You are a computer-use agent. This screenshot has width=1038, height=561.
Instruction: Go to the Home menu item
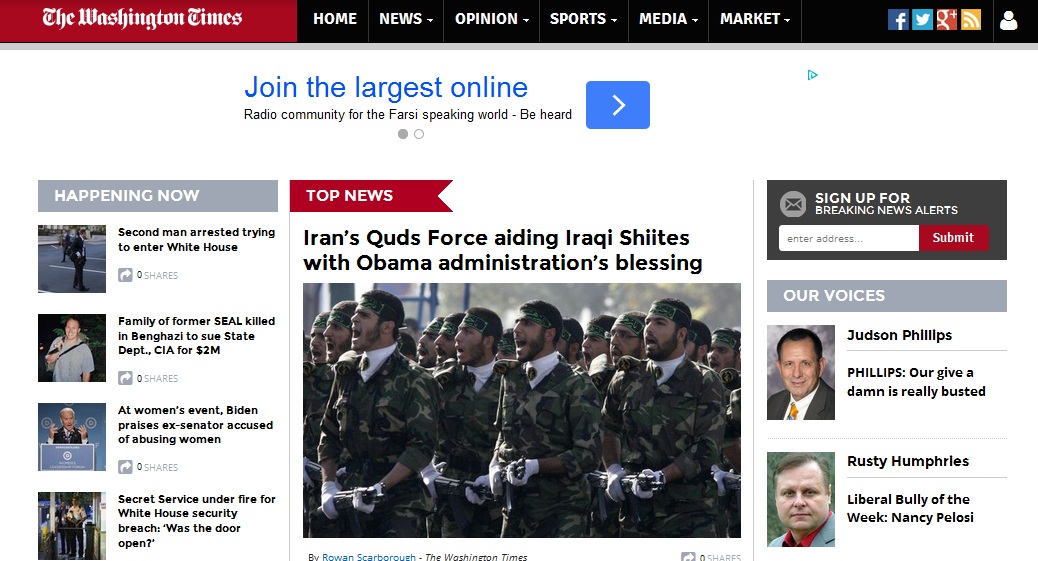point(335,19)
